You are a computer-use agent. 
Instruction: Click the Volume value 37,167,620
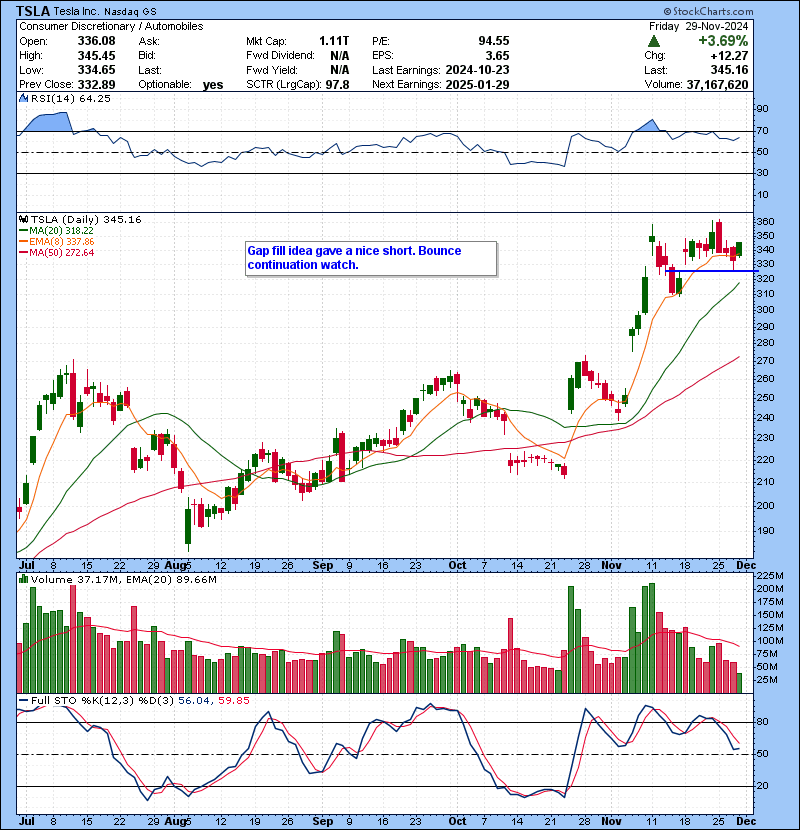717,85
